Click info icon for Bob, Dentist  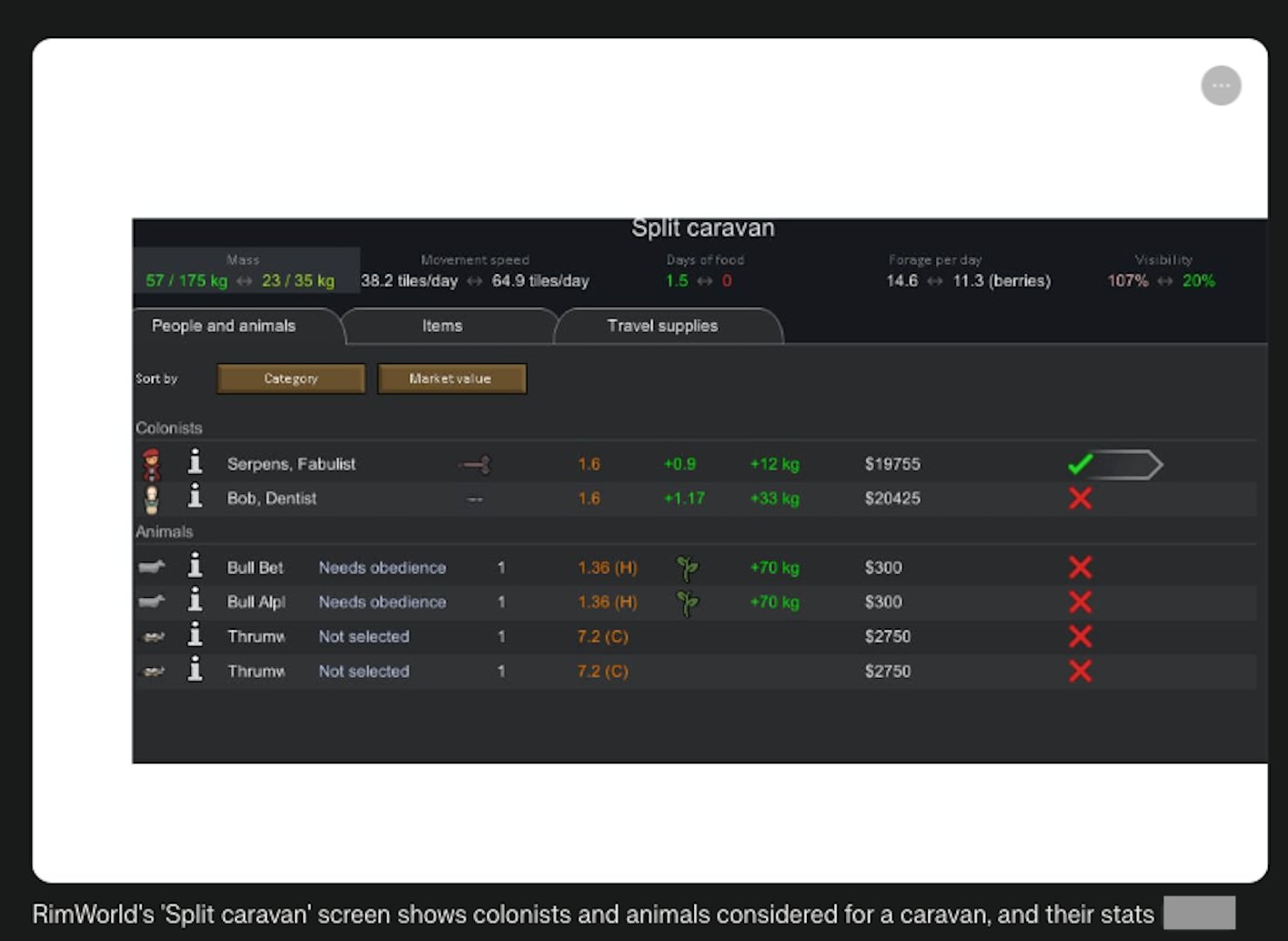click(x=195, y=497)
